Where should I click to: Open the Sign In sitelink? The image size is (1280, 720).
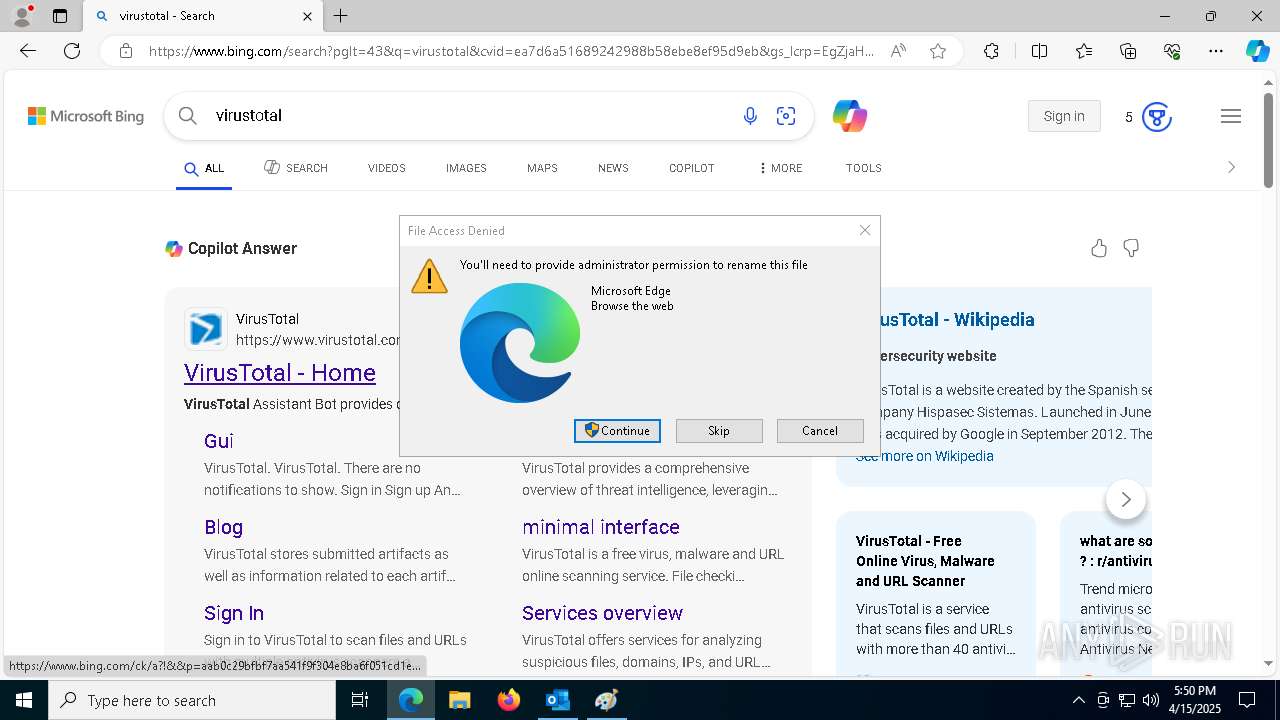click(x=234, y=613)
